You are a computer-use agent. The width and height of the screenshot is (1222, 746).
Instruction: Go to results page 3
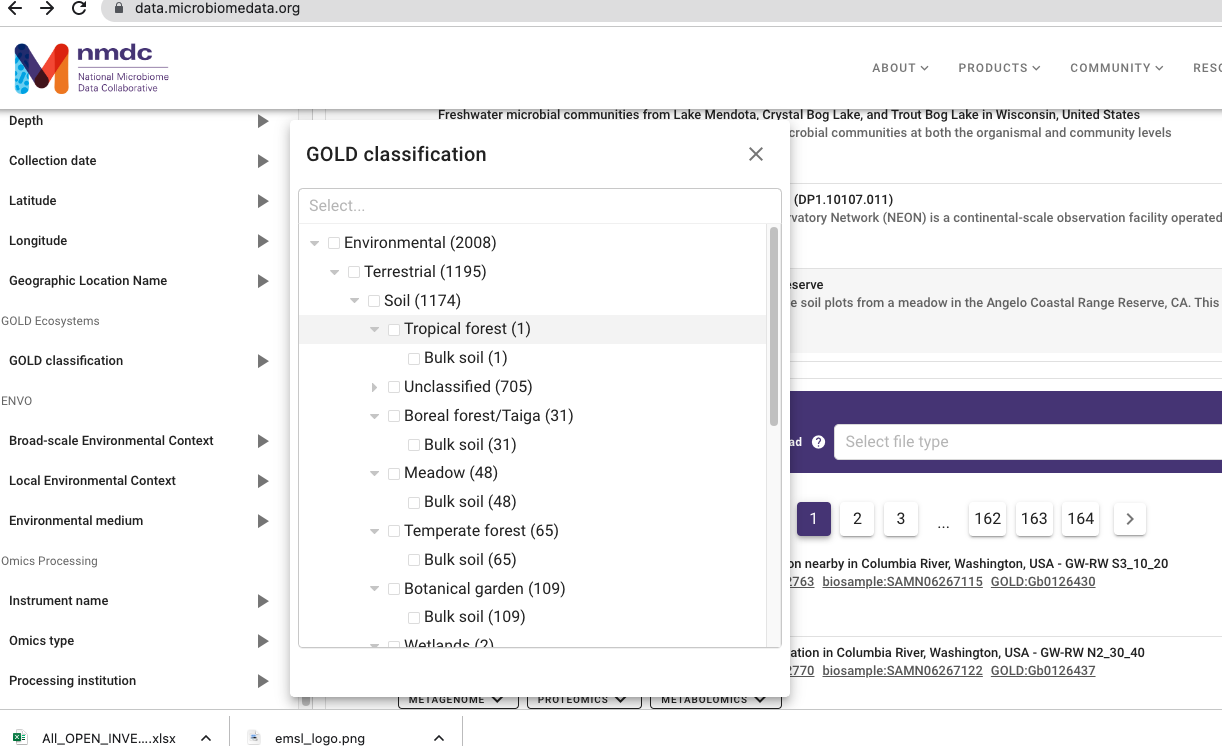coord(899,518)
